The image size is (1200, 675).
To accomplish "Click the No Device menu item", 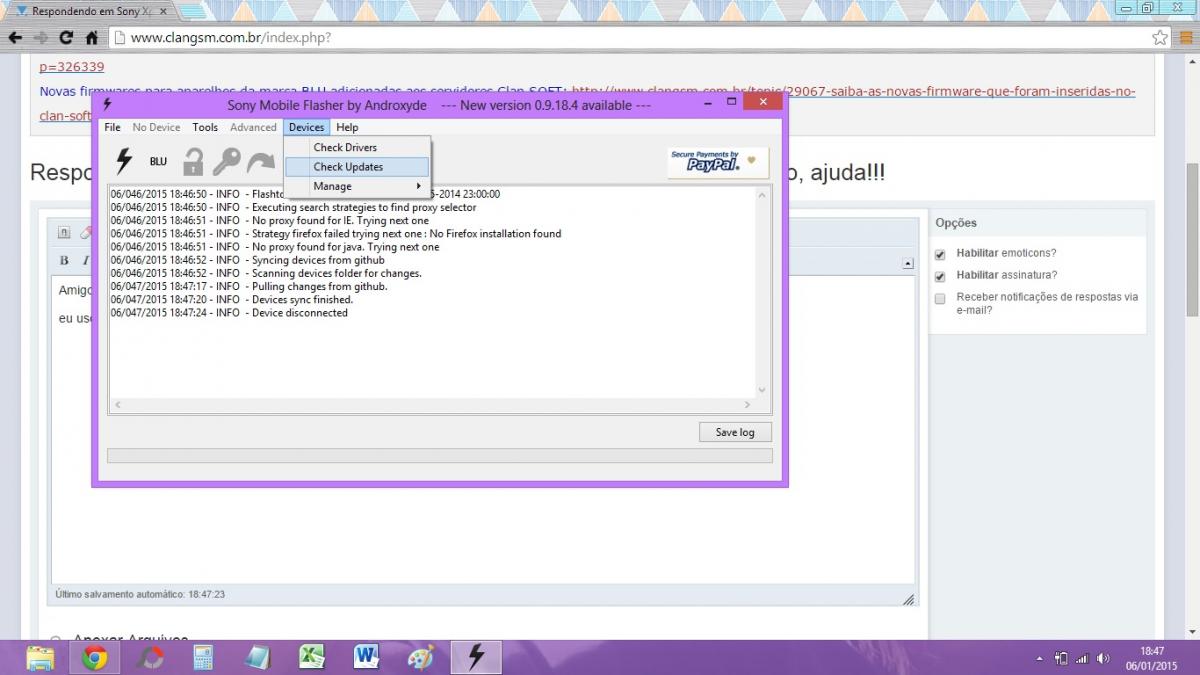I will [x=156, y=127].
